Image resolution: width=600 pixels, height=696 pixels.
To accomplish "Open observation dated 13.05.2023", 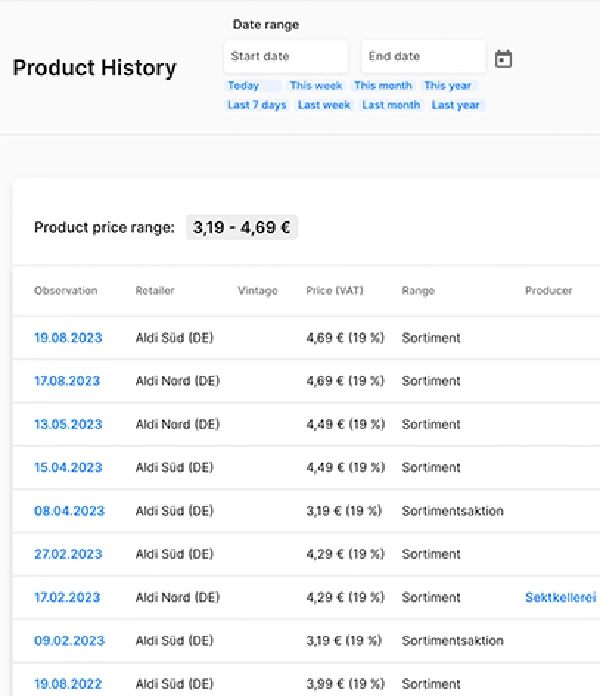I will (68, 424).
